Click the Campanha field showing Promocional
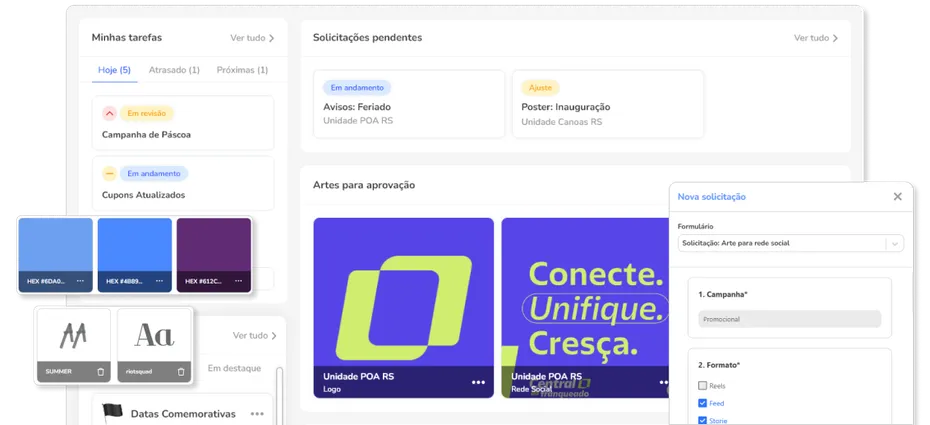The height and width of the screenshot is (425, 930). tap(789, 319)
